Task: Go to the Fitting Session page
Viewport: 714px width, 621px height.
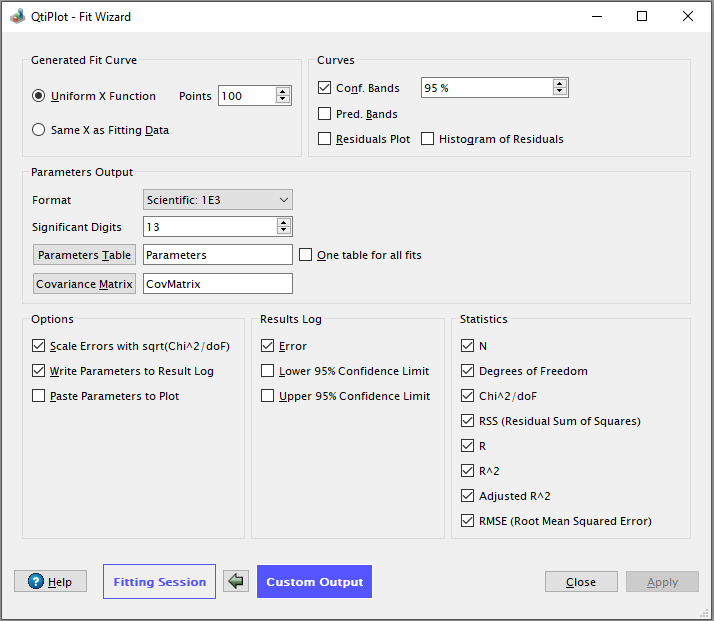Action: (159, 582)
